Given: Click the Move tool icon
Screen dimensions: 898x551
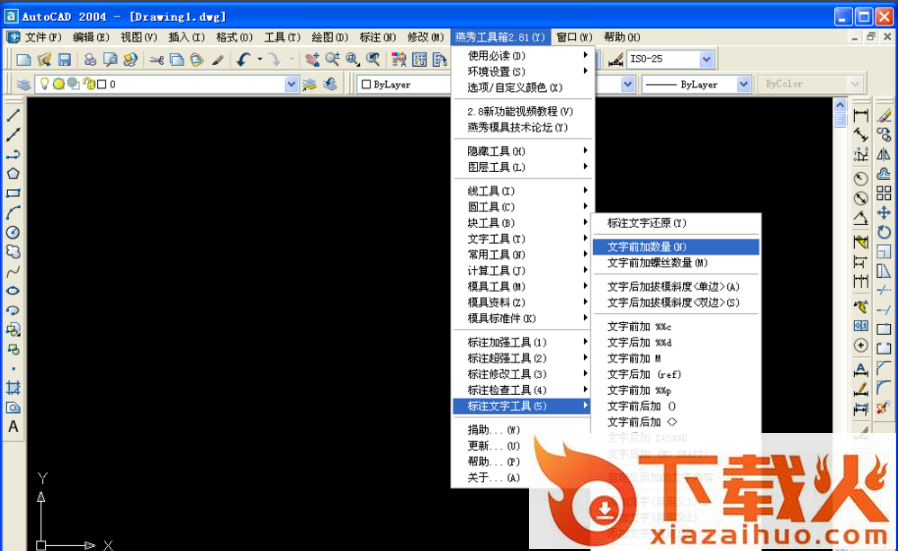Looking at the screenshot, I should pos(884,212).
